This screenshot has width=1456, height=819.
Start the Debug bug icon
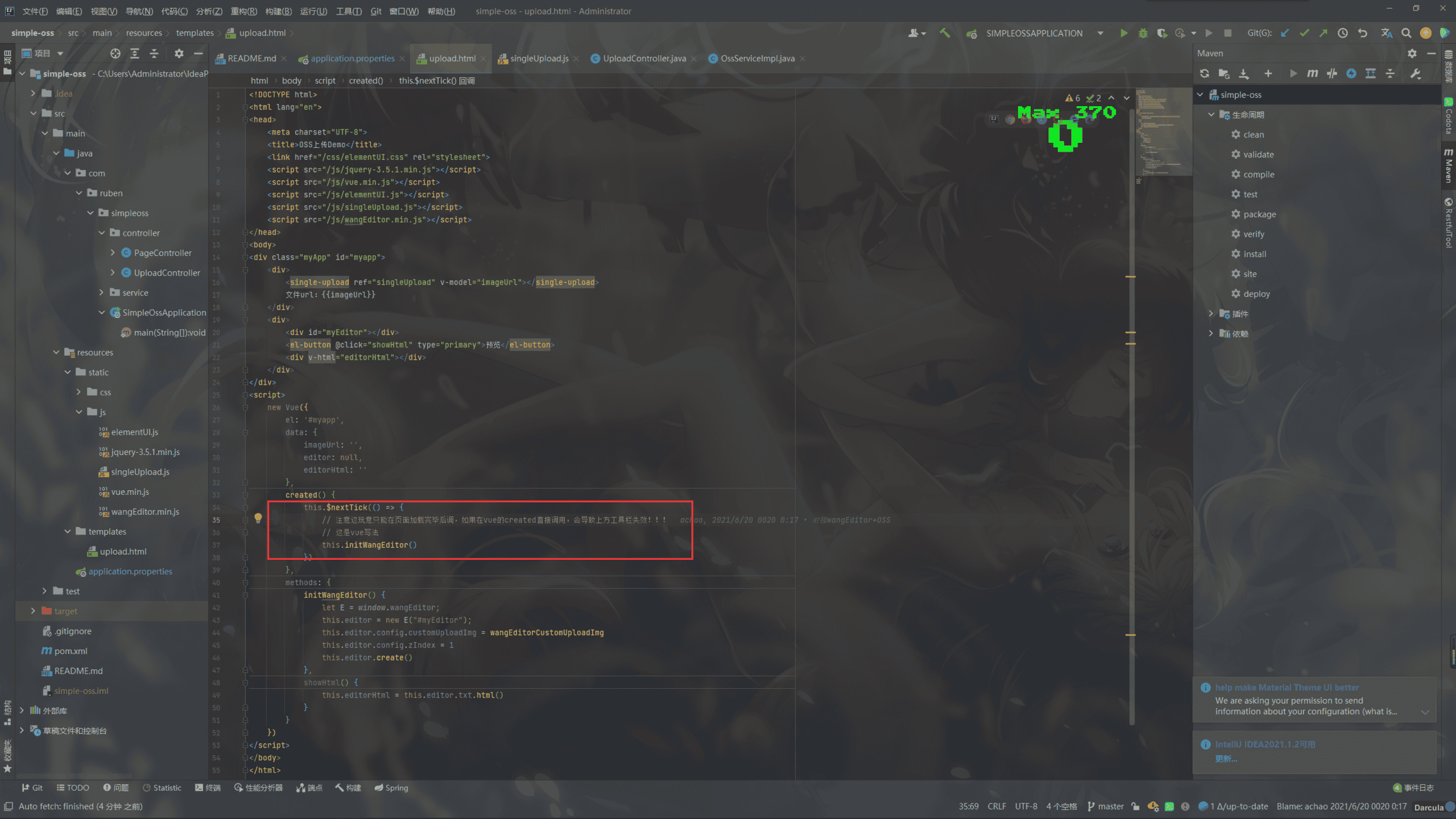pyautogui.click(x=1143, y=33)
